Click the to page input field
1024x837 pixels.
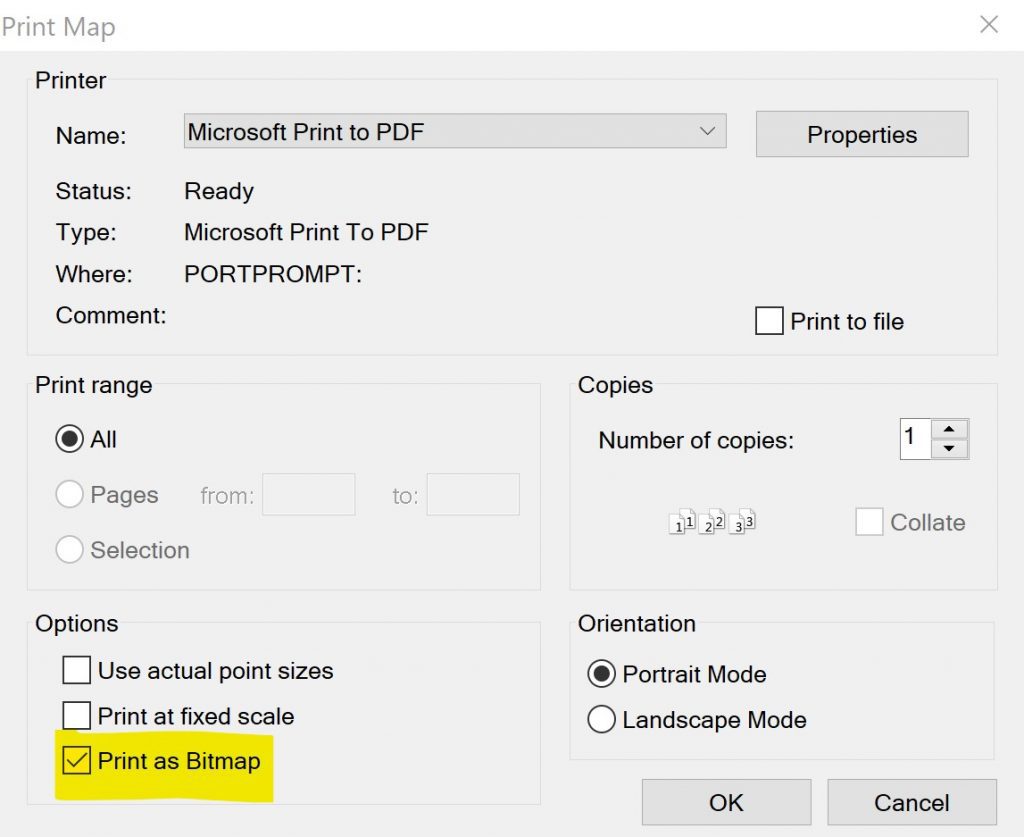473,494
